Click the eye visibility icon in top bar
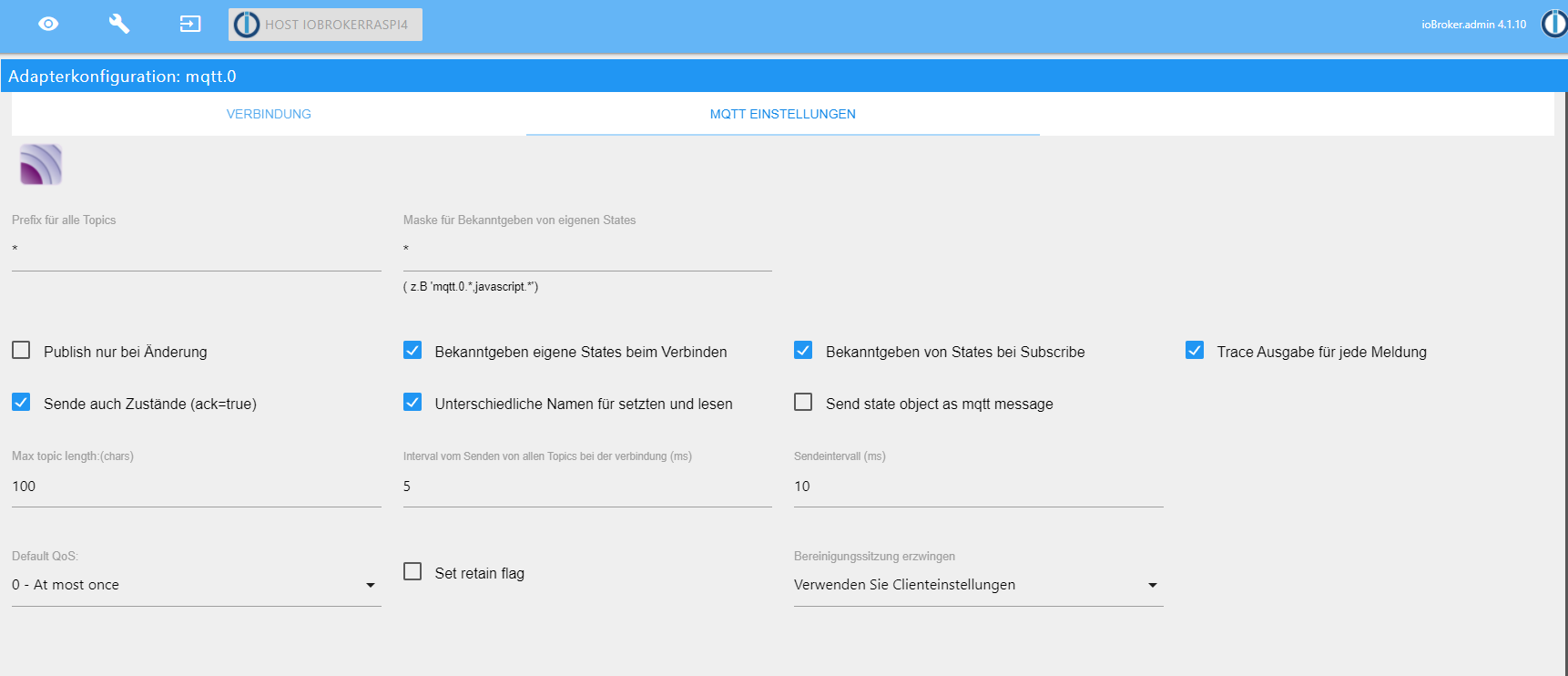This screenshot has width=1568, height=676. click(x=48, y=24)
